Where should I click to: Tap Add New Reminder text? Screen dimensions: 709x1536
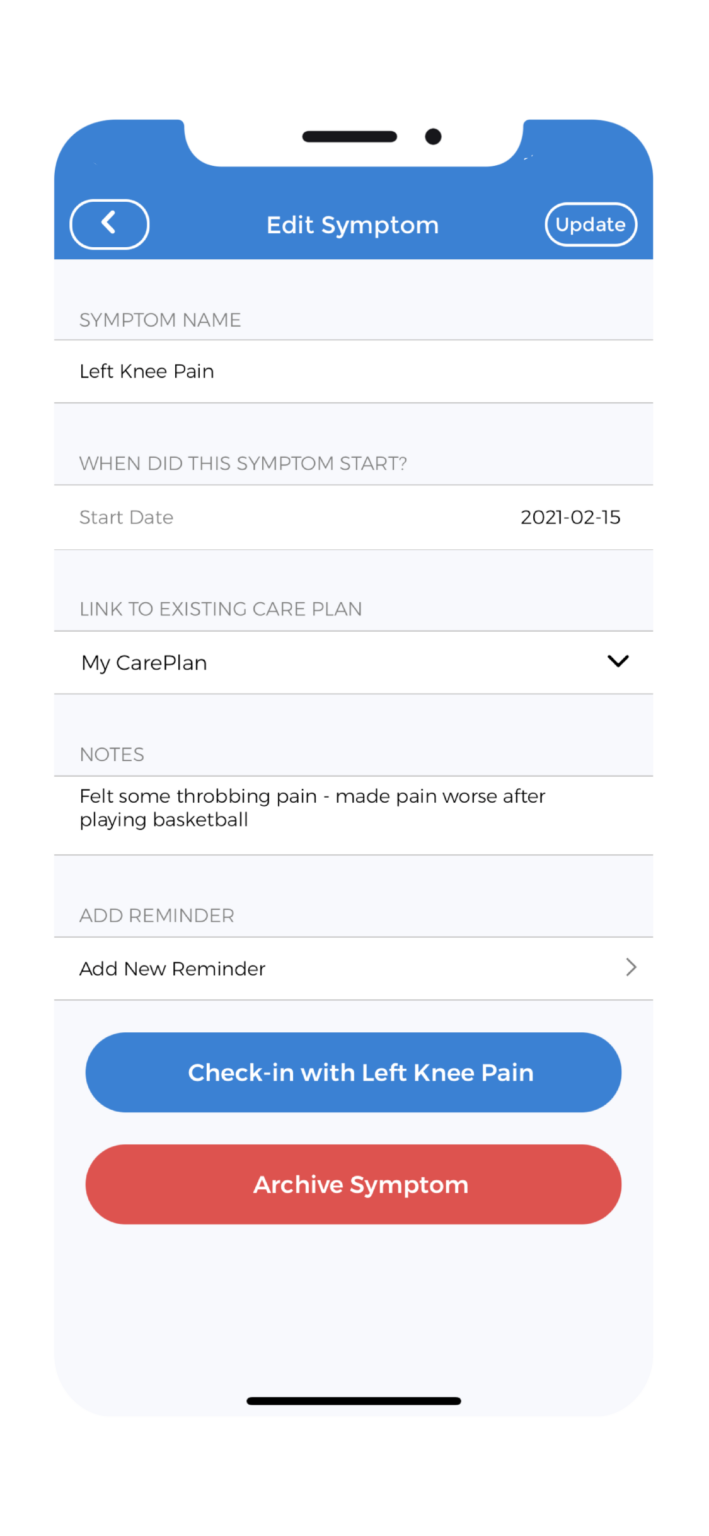[172, 967]
